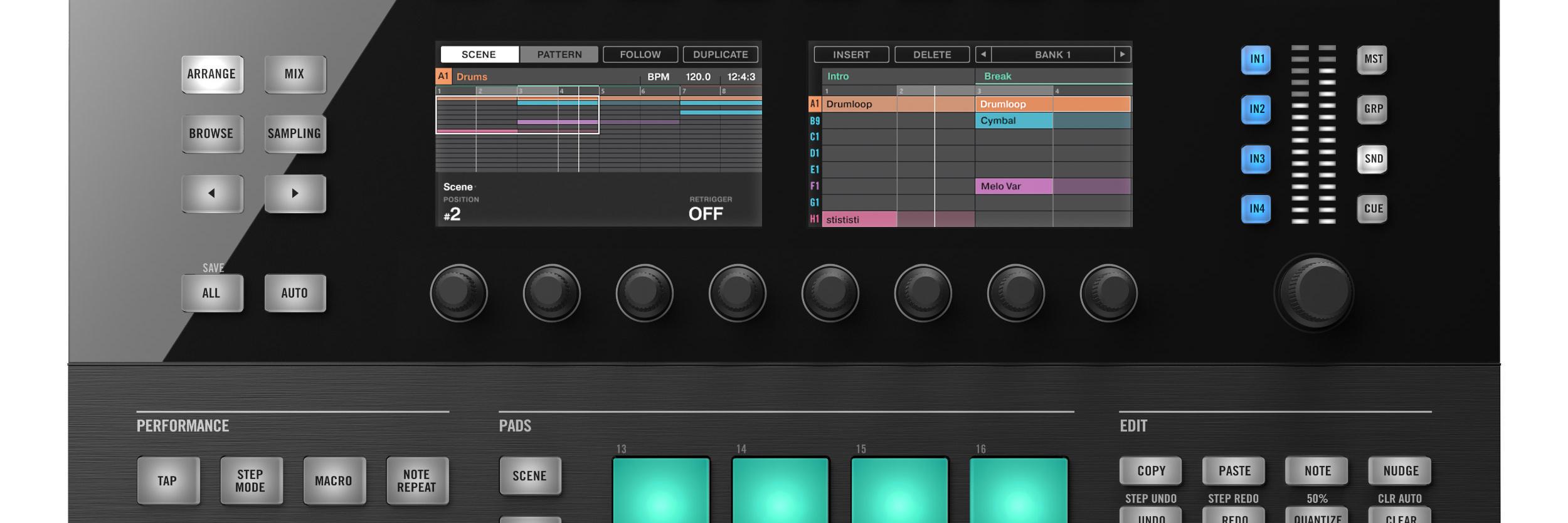Toggle RETRIGGER OFF value

tap(706, 214)
